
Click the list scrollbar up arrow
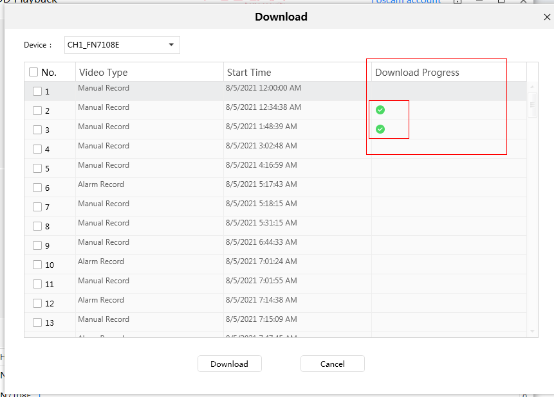point(532,87)
